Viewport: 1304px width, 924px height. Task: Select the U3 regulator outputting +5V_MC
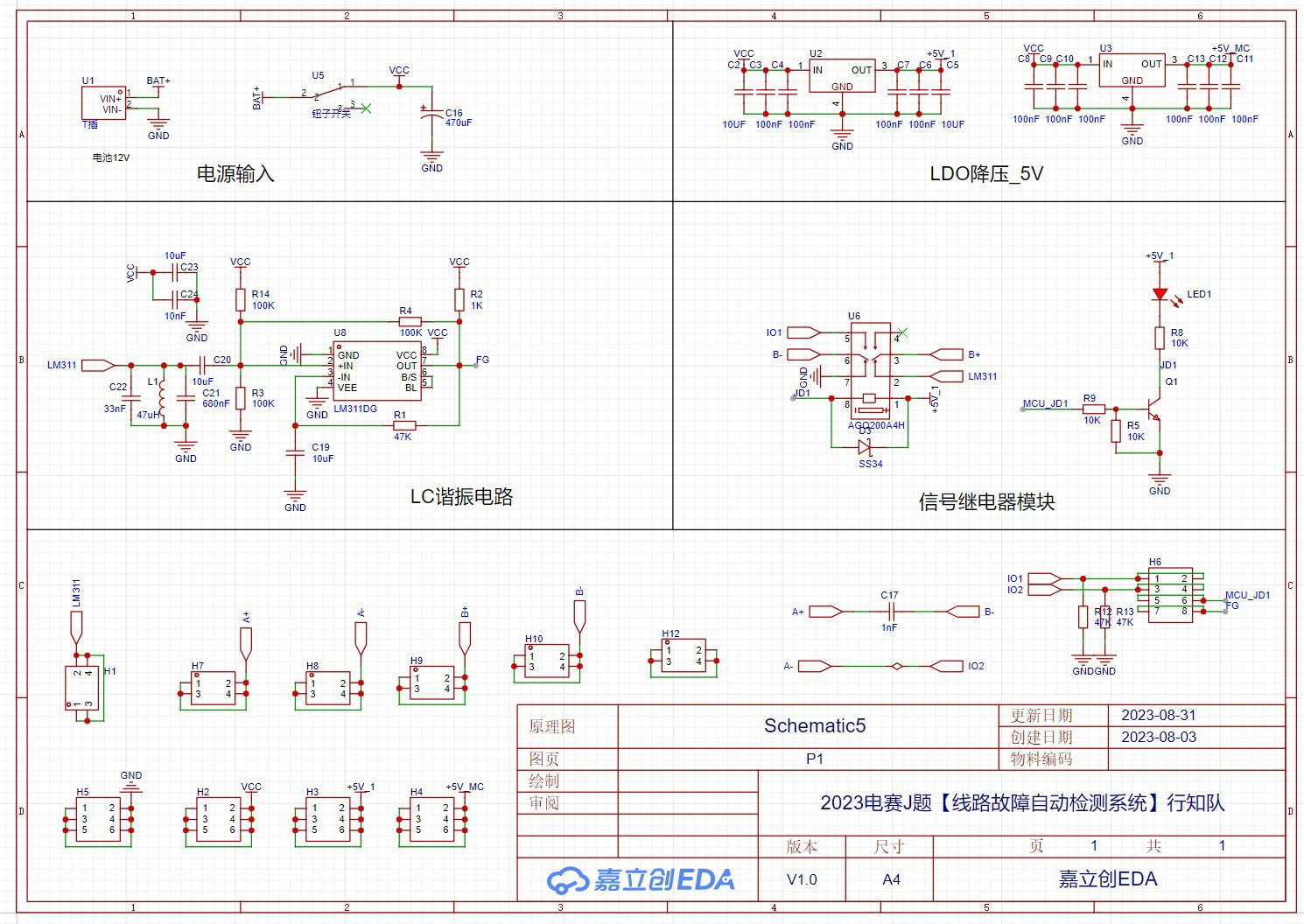1132,71
